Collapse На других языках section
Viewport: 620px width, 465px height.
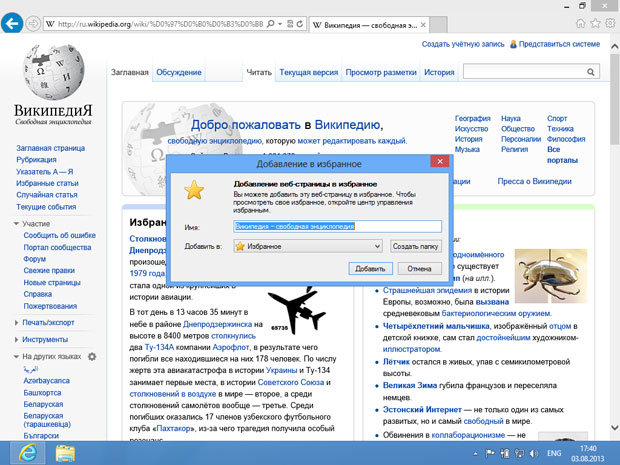16,357
